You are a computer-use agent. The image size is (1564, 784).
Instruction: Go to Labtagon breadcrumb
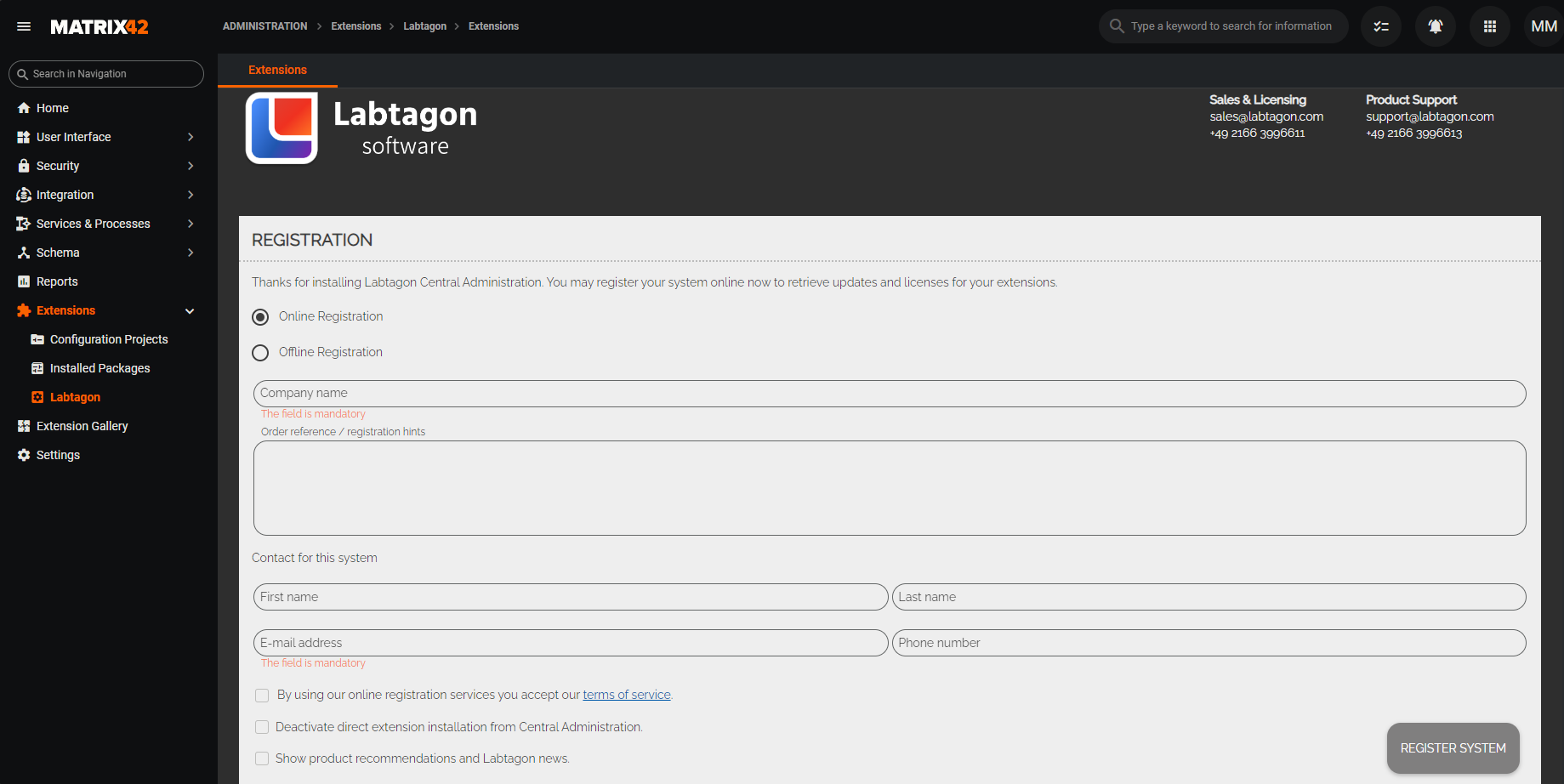(x=425, y=26)
